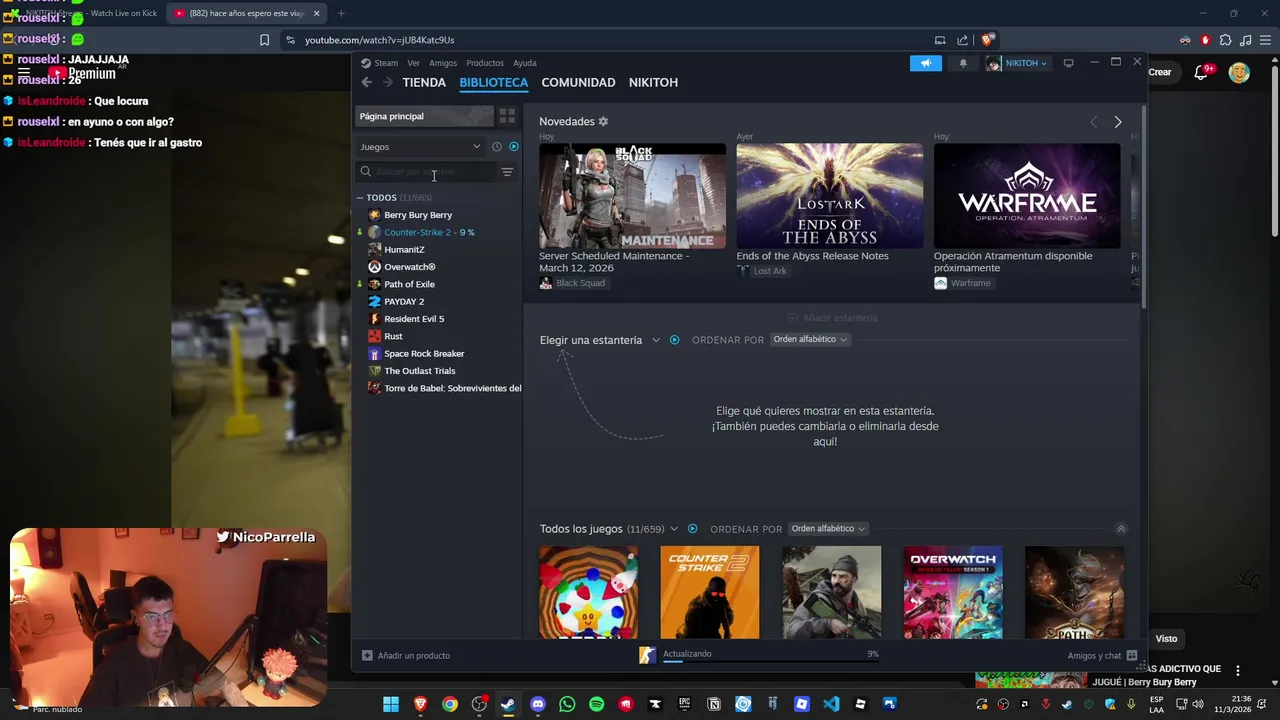Image resolution: width=1280 pixels, height=720 pixels.
Task: Change shelf sort Orden alfabético dropdown
Action: coord(810,340)
